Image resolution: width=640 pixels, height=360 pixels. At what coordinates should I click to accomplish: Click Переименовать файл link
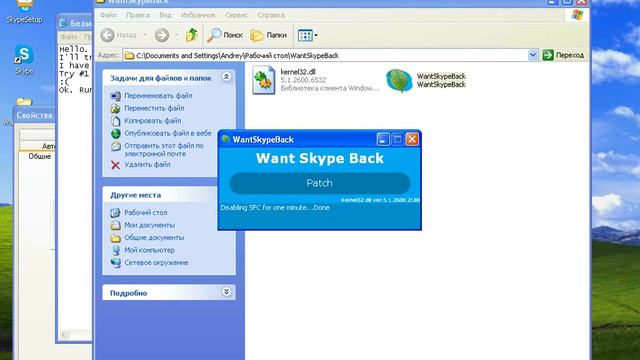tap(158, 96)
